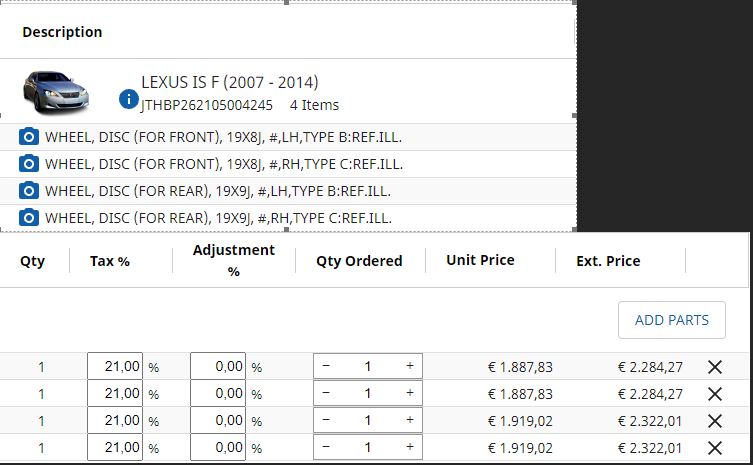Increase Qty Ordered in the first row
Image resolution: width=753 pixels, height=465 pixels.
tap(410, 367)
